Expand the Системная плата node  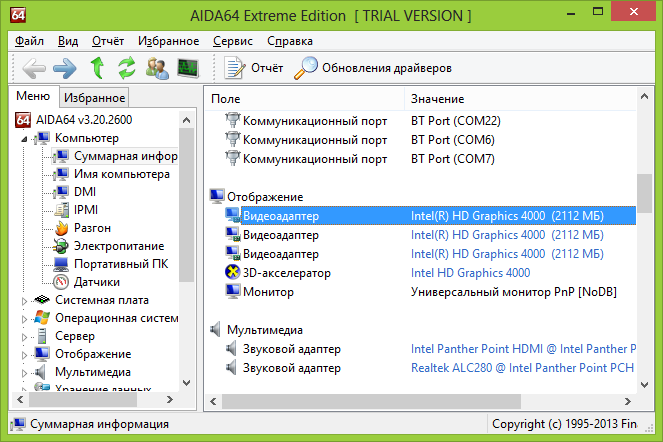pyautogui.click(x=24, y=301)
